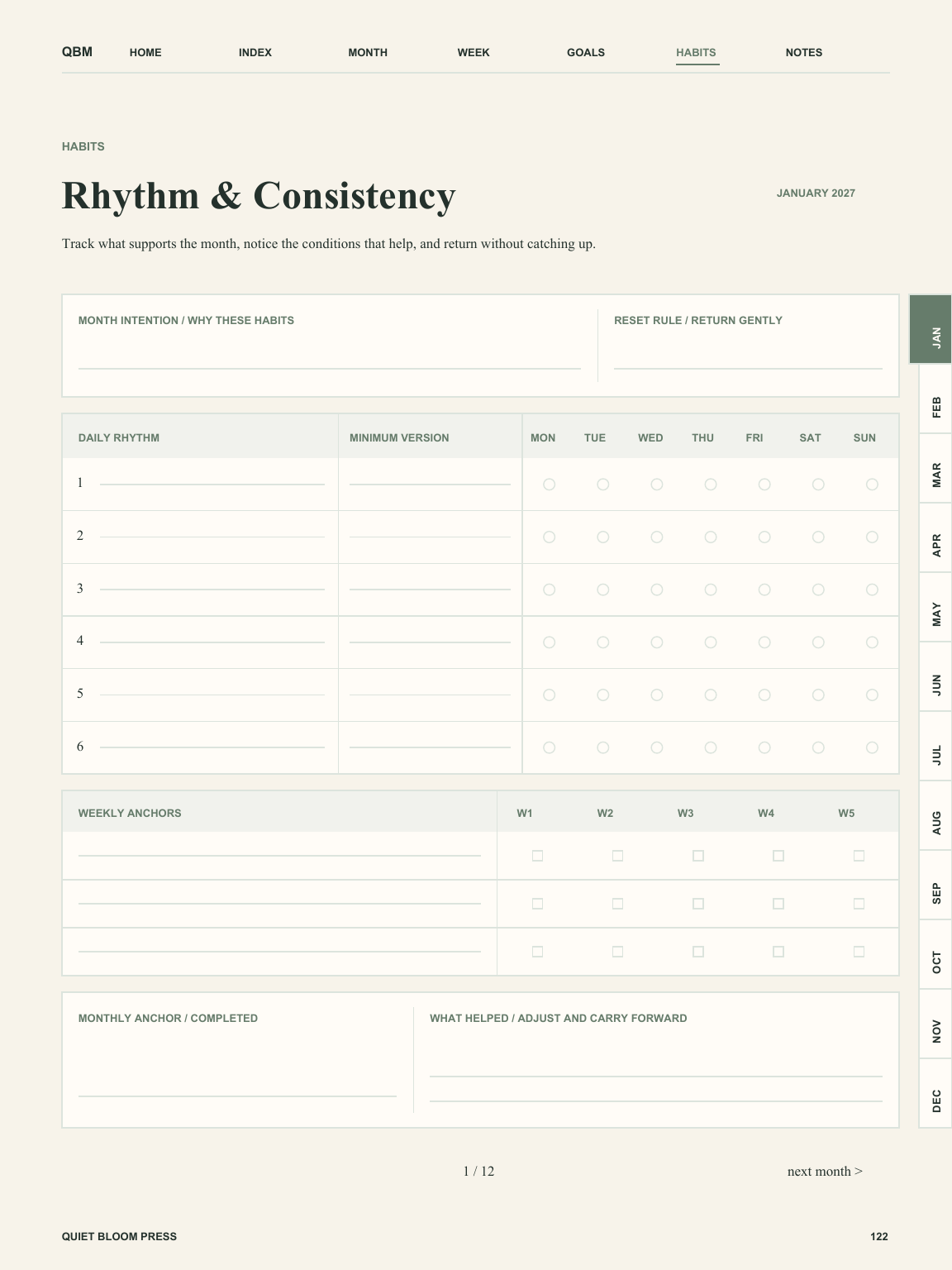Mark habit 4 Tuesday circle
Viewport: 952px width, 1270px height.
(x=603, y=642)
